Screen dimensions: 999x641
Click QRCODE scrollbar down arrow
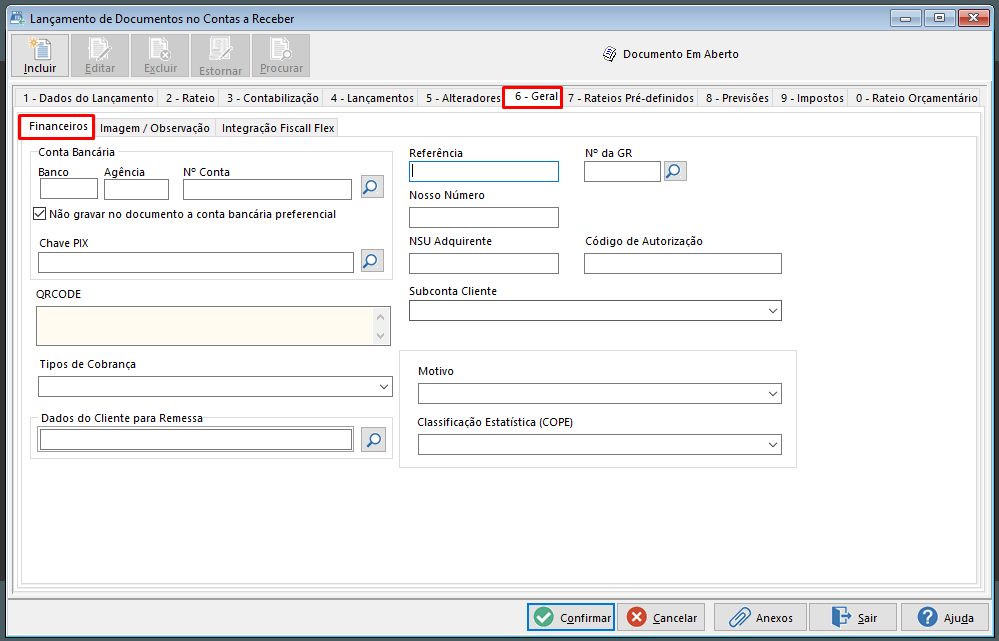click(x=381, y=335)
